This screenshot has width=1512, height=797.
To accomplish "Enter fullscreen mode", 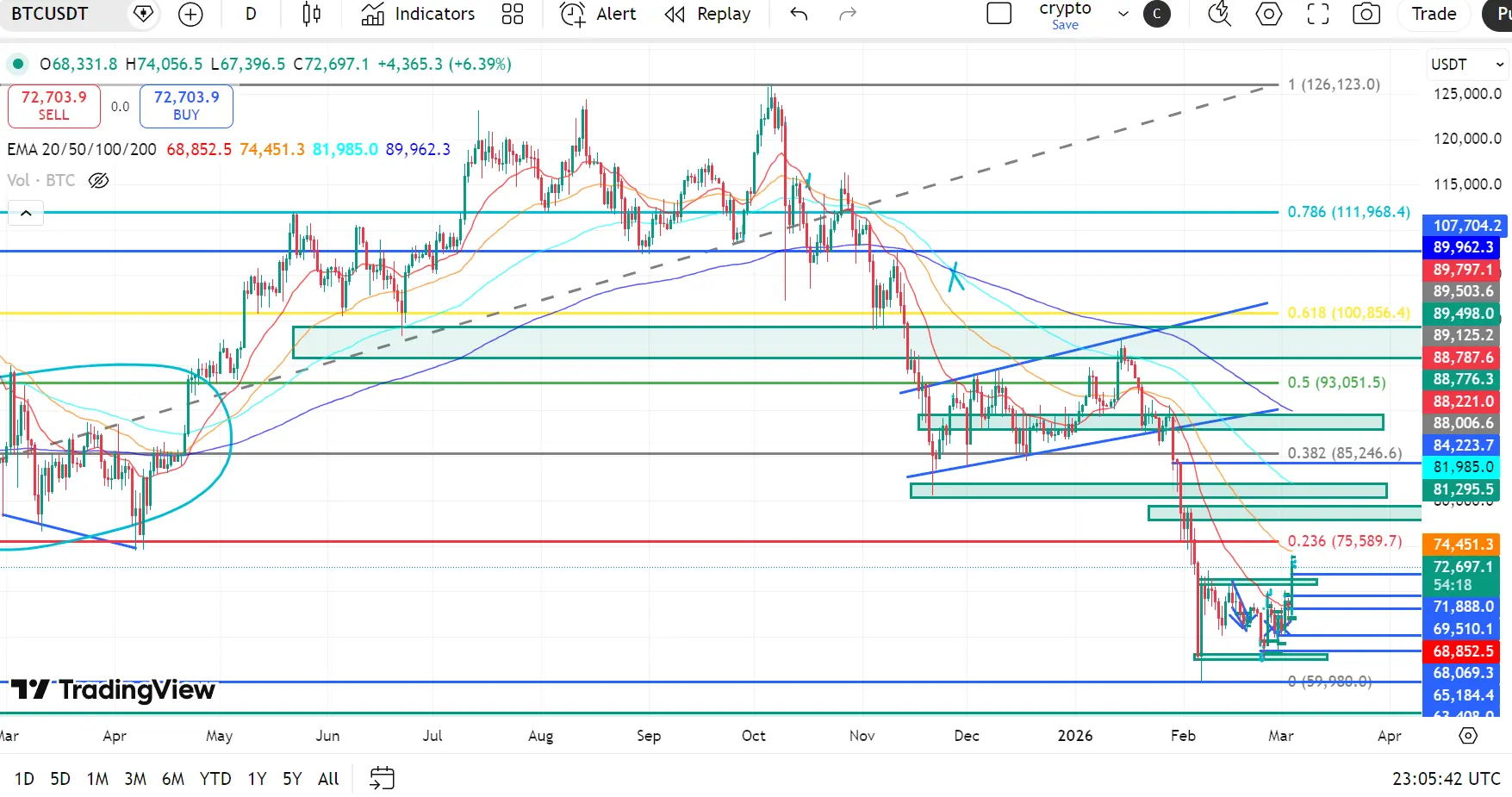I will (x=1318, y=14).
